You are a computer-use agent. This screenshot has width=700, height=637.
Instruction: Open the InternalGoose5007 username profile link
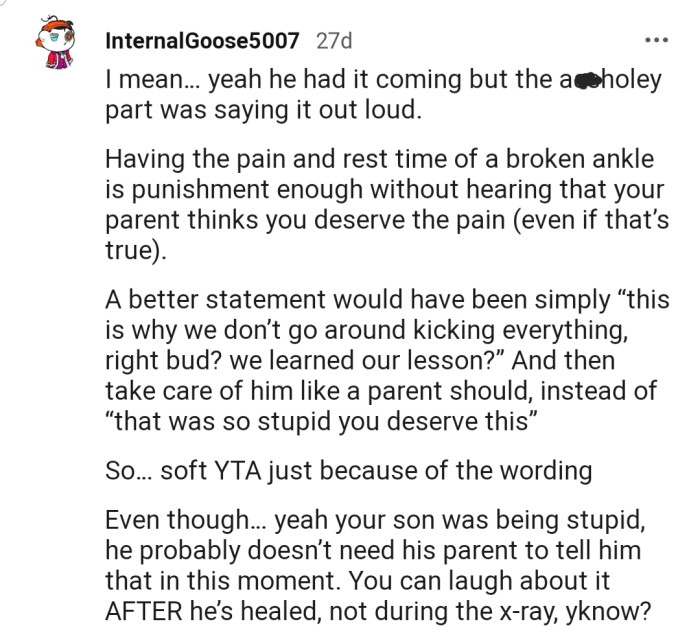coord(201,41)
